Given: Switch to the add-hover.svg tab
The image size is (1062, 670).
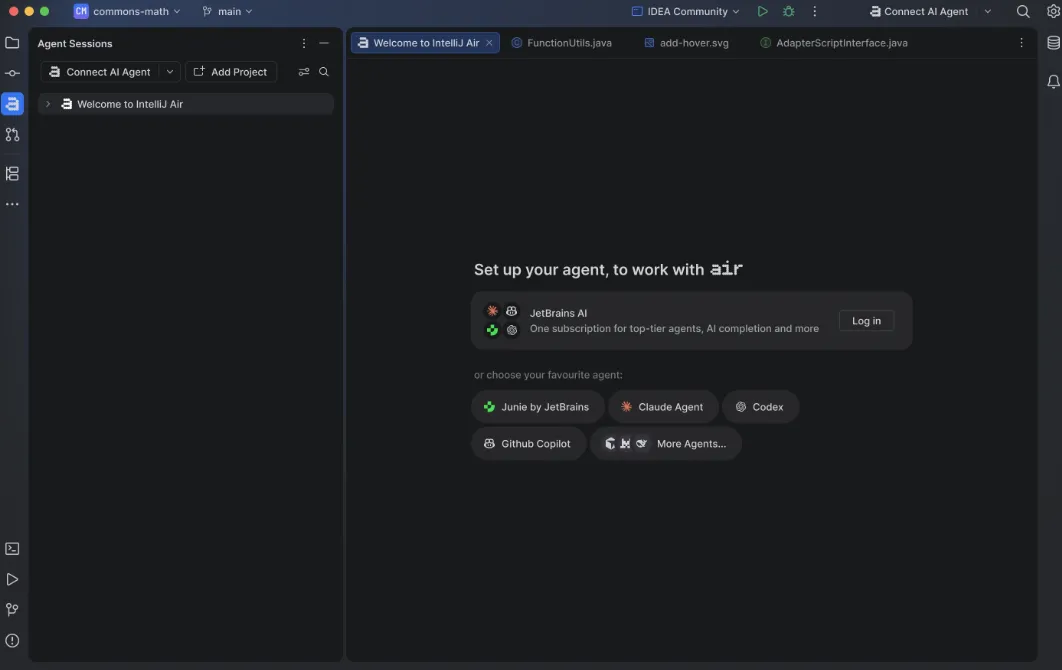Looking at the screenshot, I should pos(686,43).
